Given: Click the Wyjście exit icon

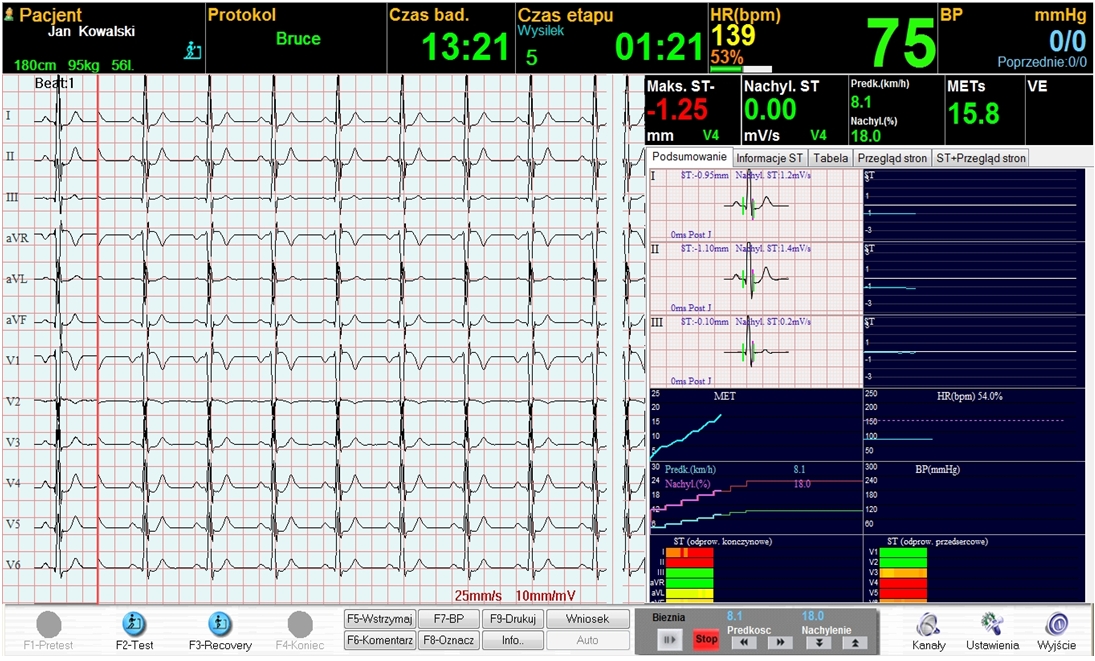Looking at the screenshot, I should [x=1056, y=624].
